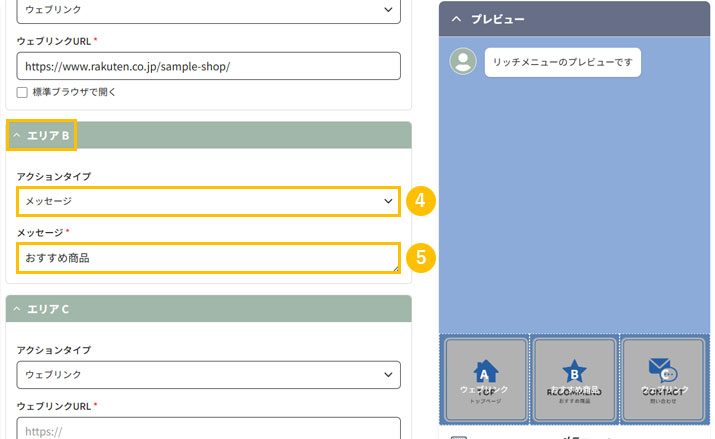Click the rakuten.co.jp URL input field
This screenshot has height=439, width=715.
(208, 66)
